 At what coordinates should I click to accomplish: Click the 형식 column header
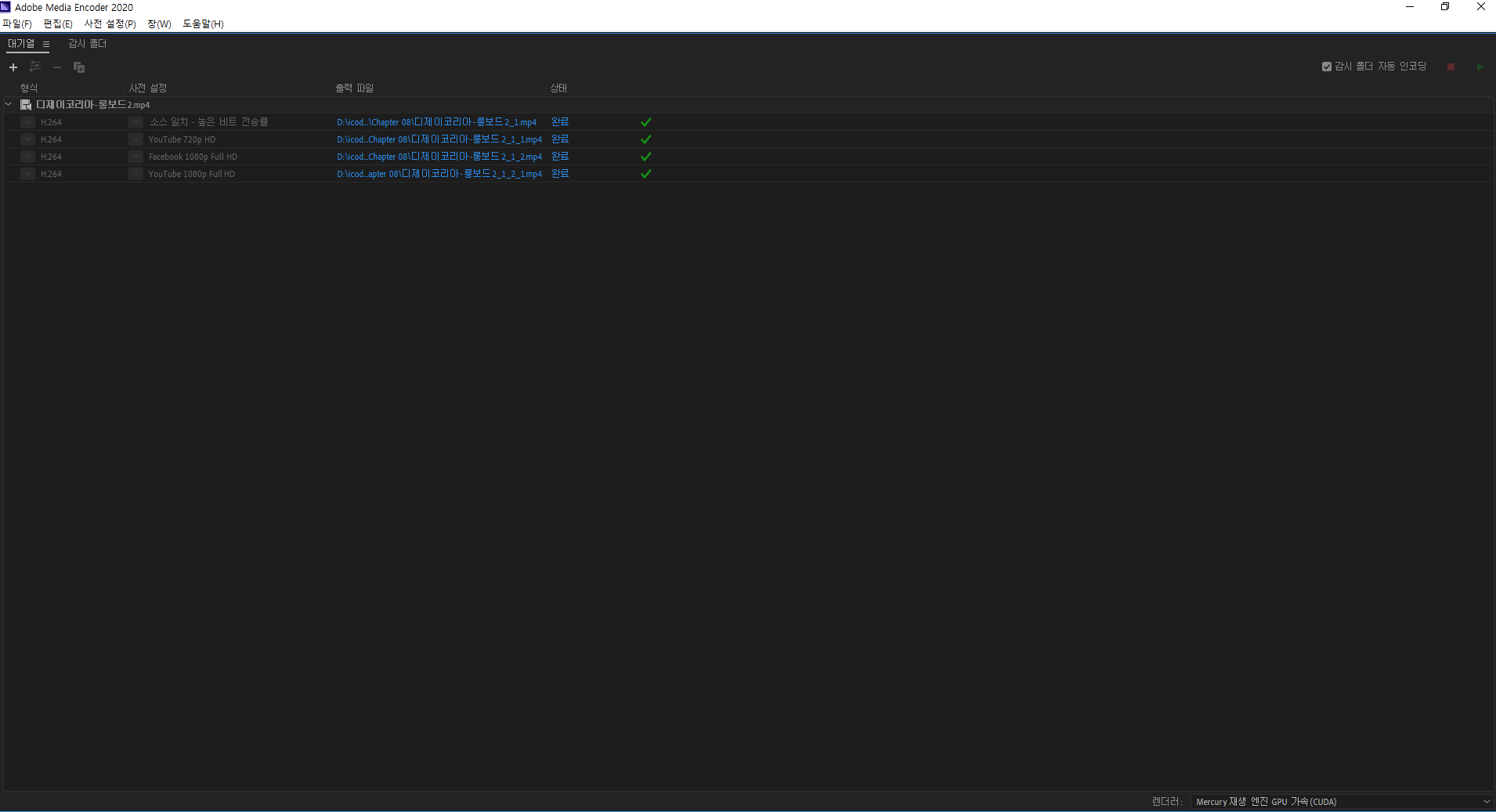[29, 88]
